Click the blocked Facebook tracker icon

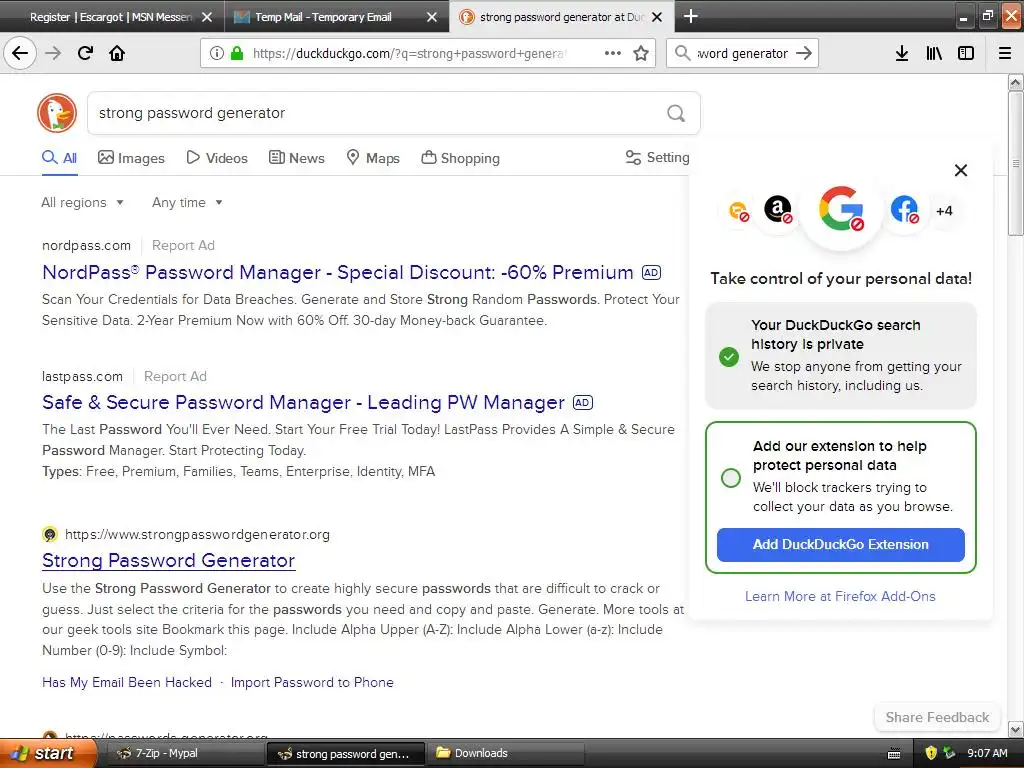tap(904, 210)
